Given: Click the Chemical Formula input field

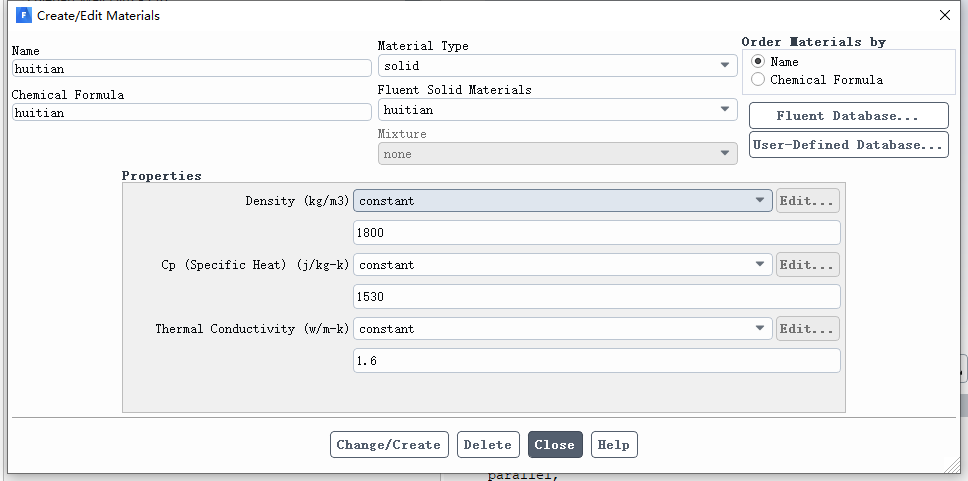Looking at the screenshot, I should click(191, 112).
